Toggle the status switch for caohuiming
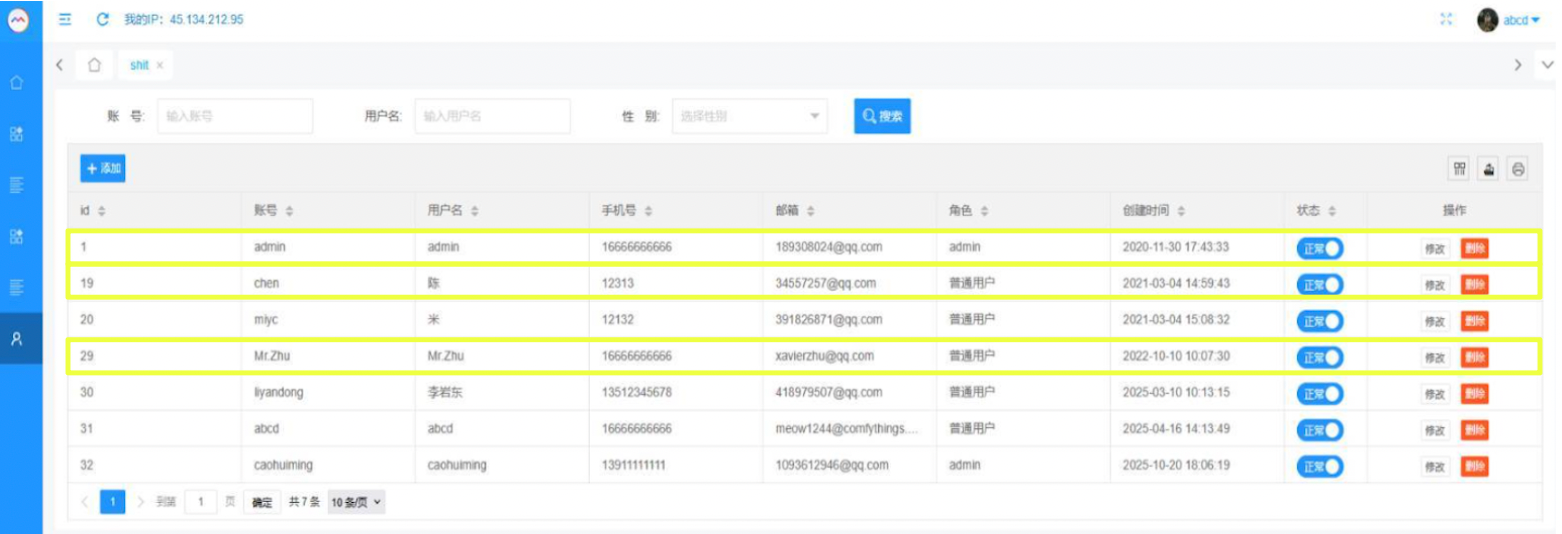Viewport: 1562px width, 534px height. [x=1319, y=466]
